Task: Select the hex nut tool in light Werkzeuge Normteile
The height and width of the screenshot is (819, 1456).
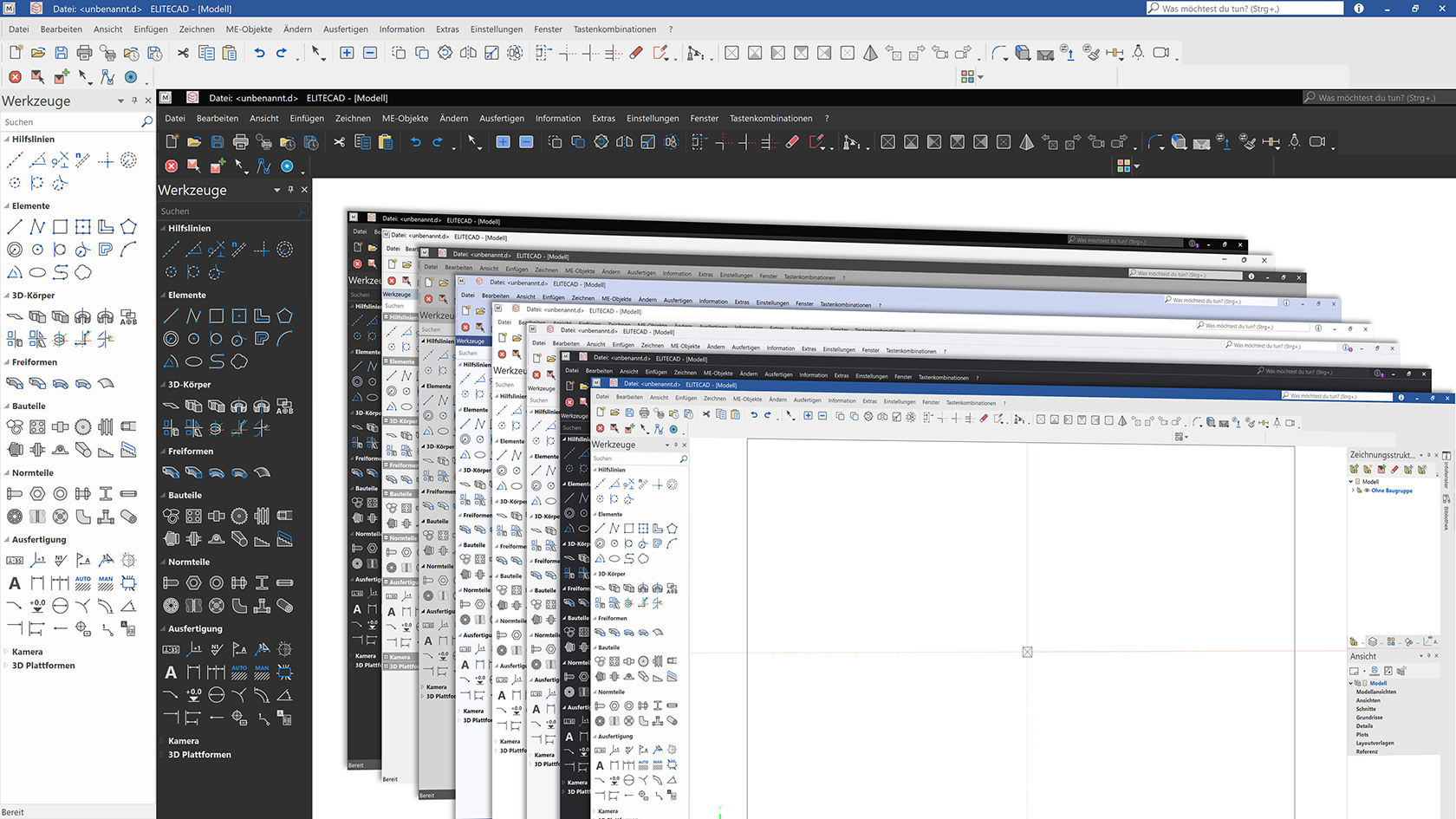Action: tap(37, 494)
